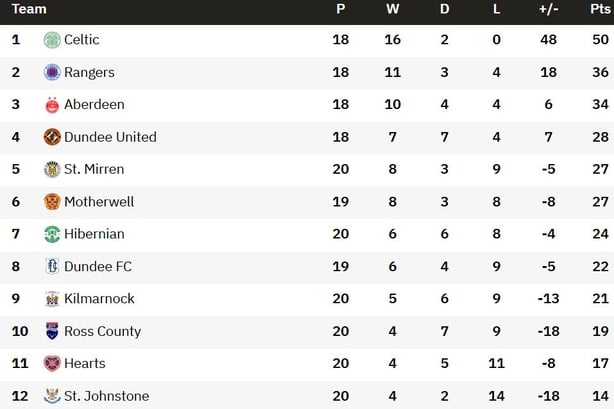Click the Kilmarnock crest icon
This screenshot has height=409, width=614.
tap(52, 299)
